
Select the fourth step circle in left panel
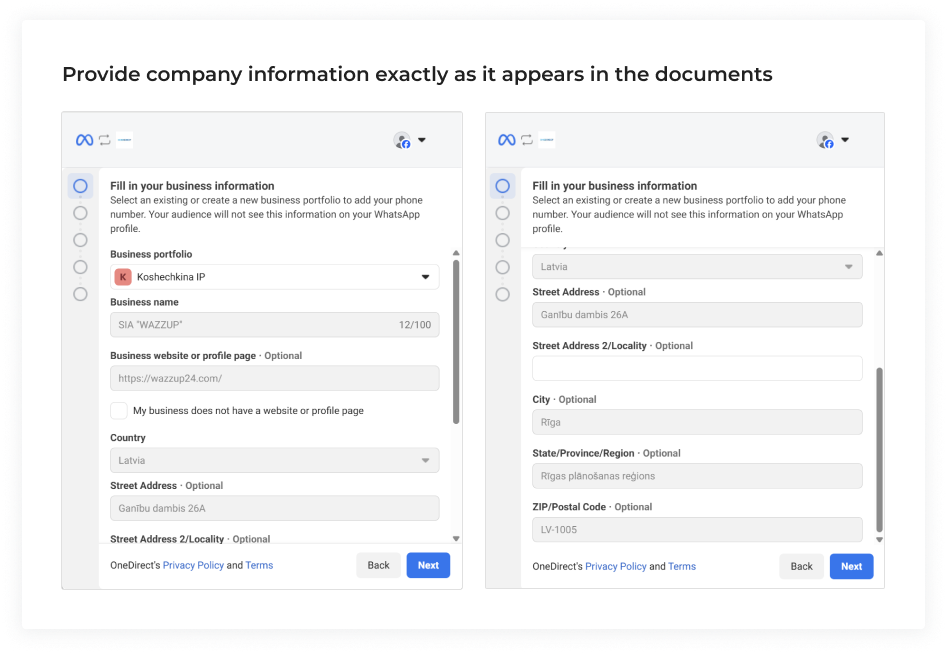pyautogui.click(x=80, y=267)
